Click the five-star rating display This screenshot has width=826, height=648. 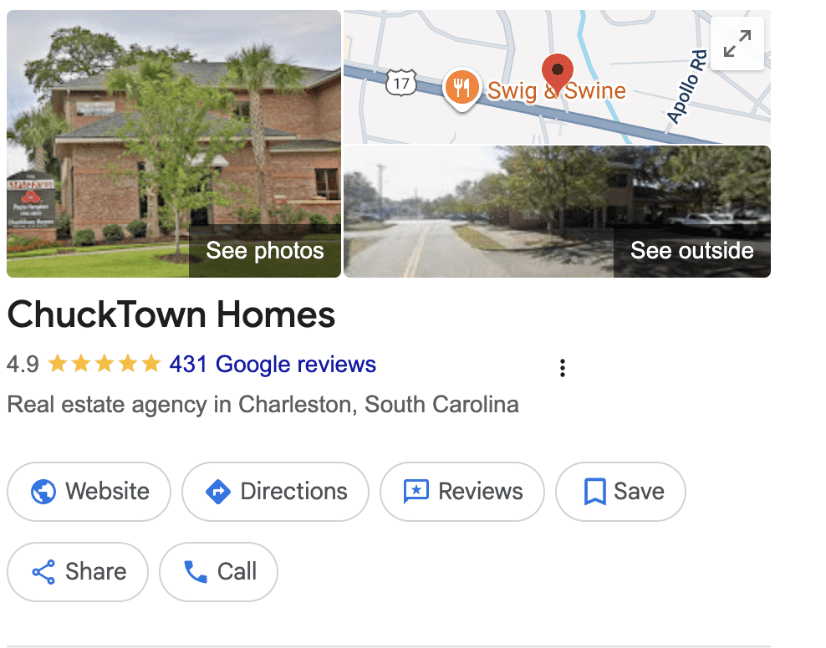click(104, 364)
